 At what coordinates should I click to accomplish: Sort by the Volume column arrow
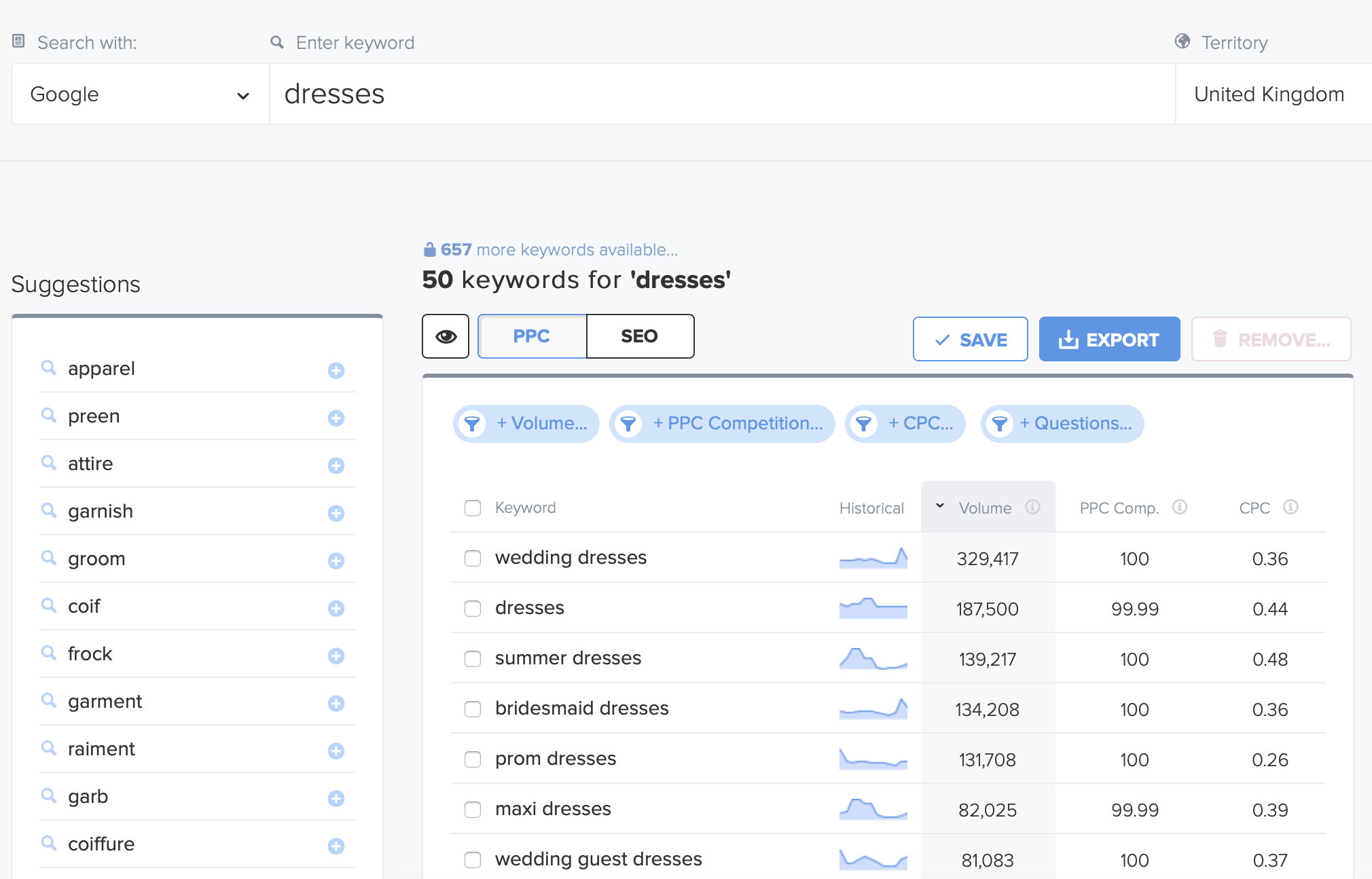click(940, 506)
